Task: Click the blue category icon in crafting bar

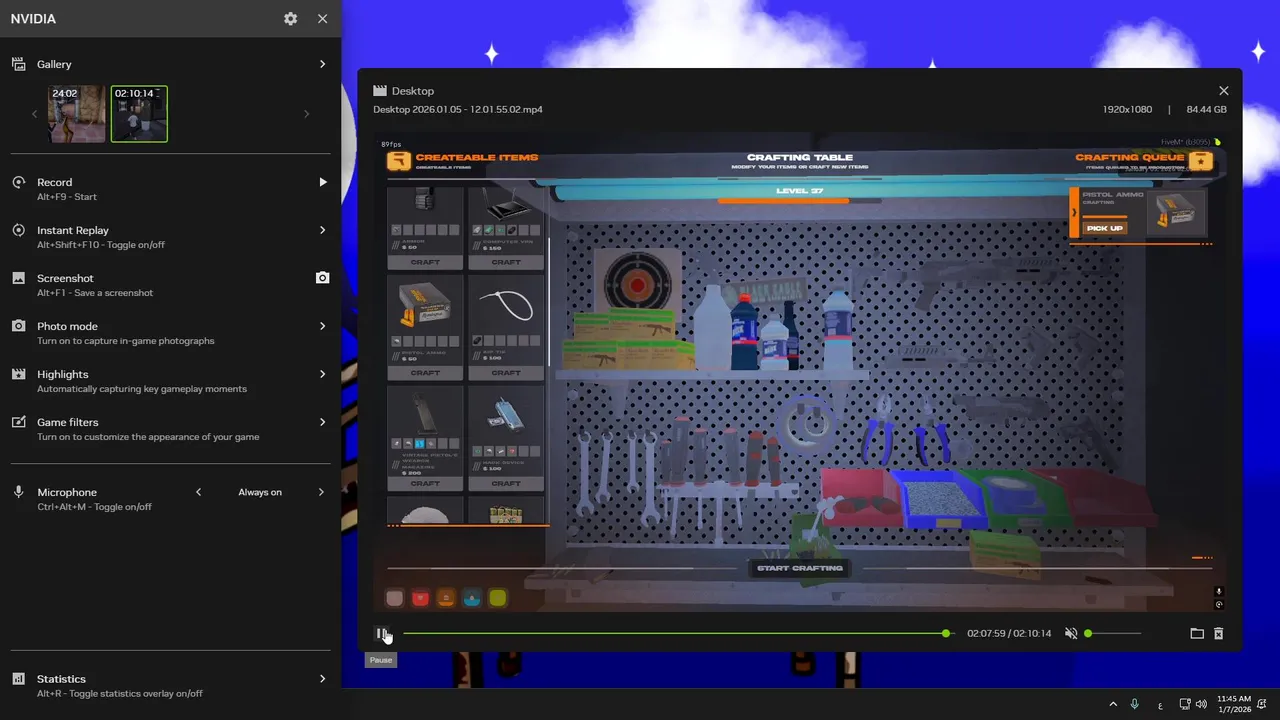Action: tap(472, 598)
